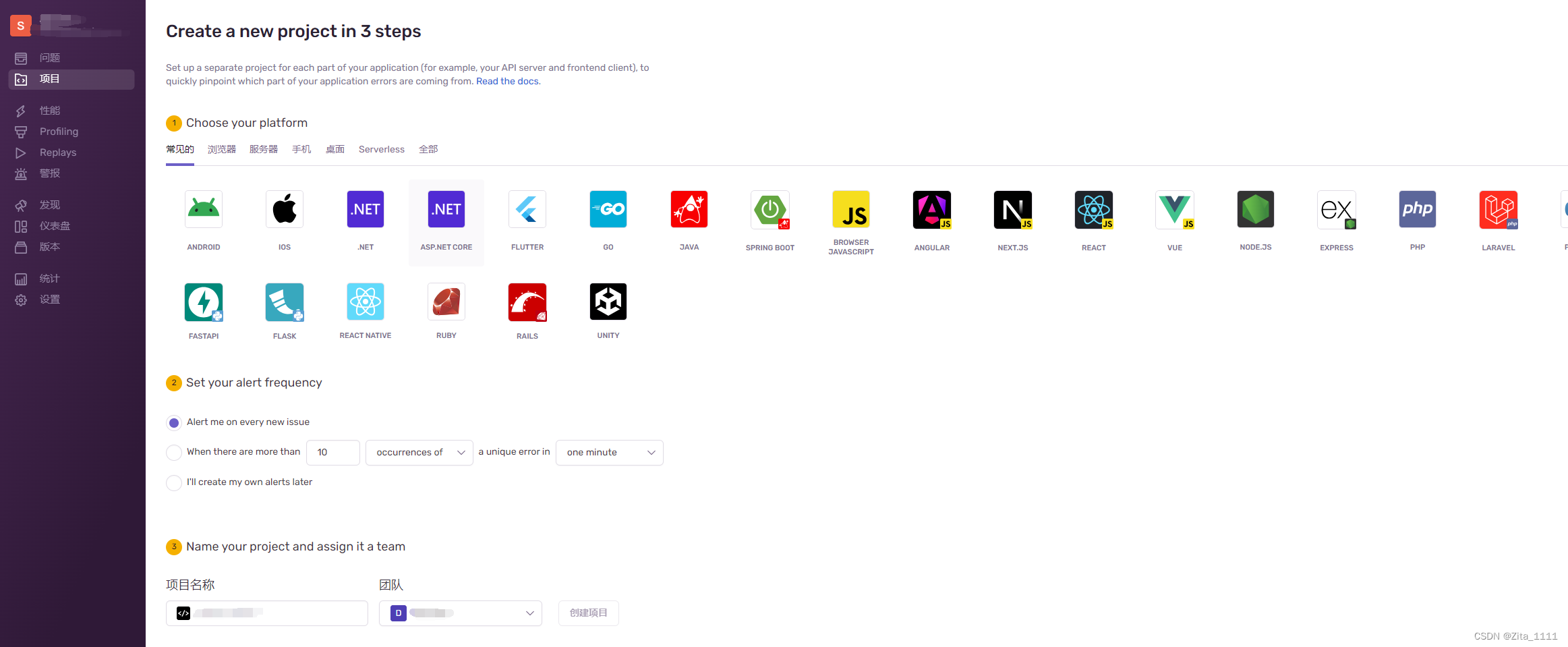Choose the iOS platform icon
The image size is (1568, 647).
coord(285,209)
